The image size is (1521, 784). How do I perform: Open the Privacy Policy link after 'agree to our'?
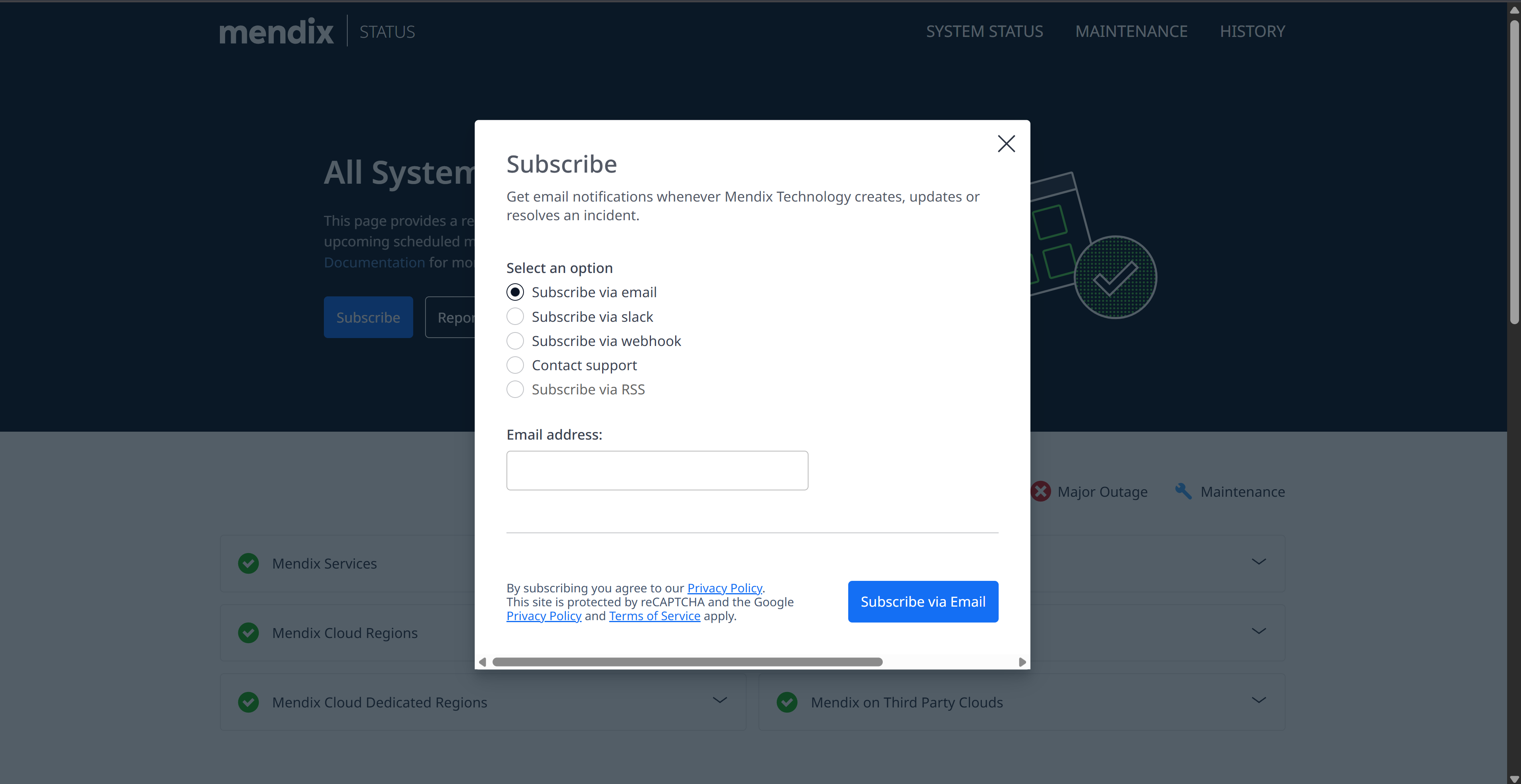[724, 588]
